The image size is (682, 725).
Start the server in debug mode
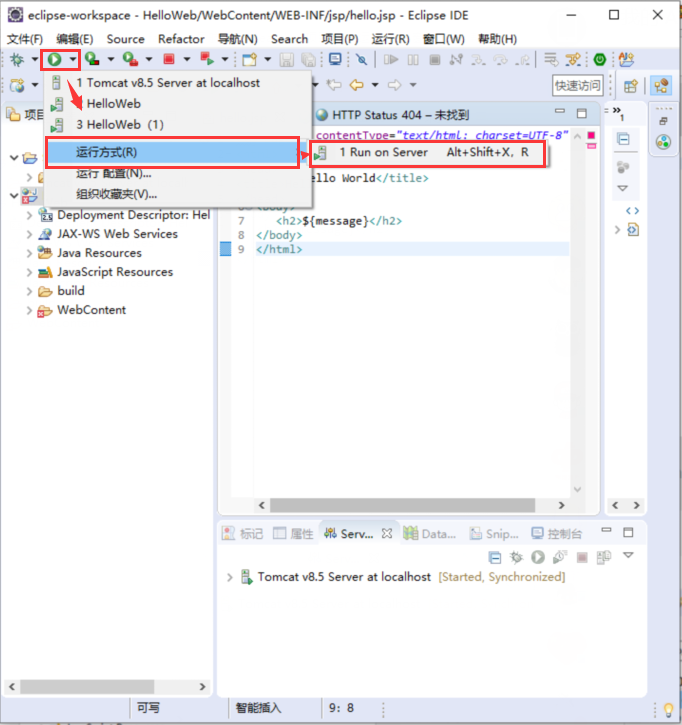[516, 557]
